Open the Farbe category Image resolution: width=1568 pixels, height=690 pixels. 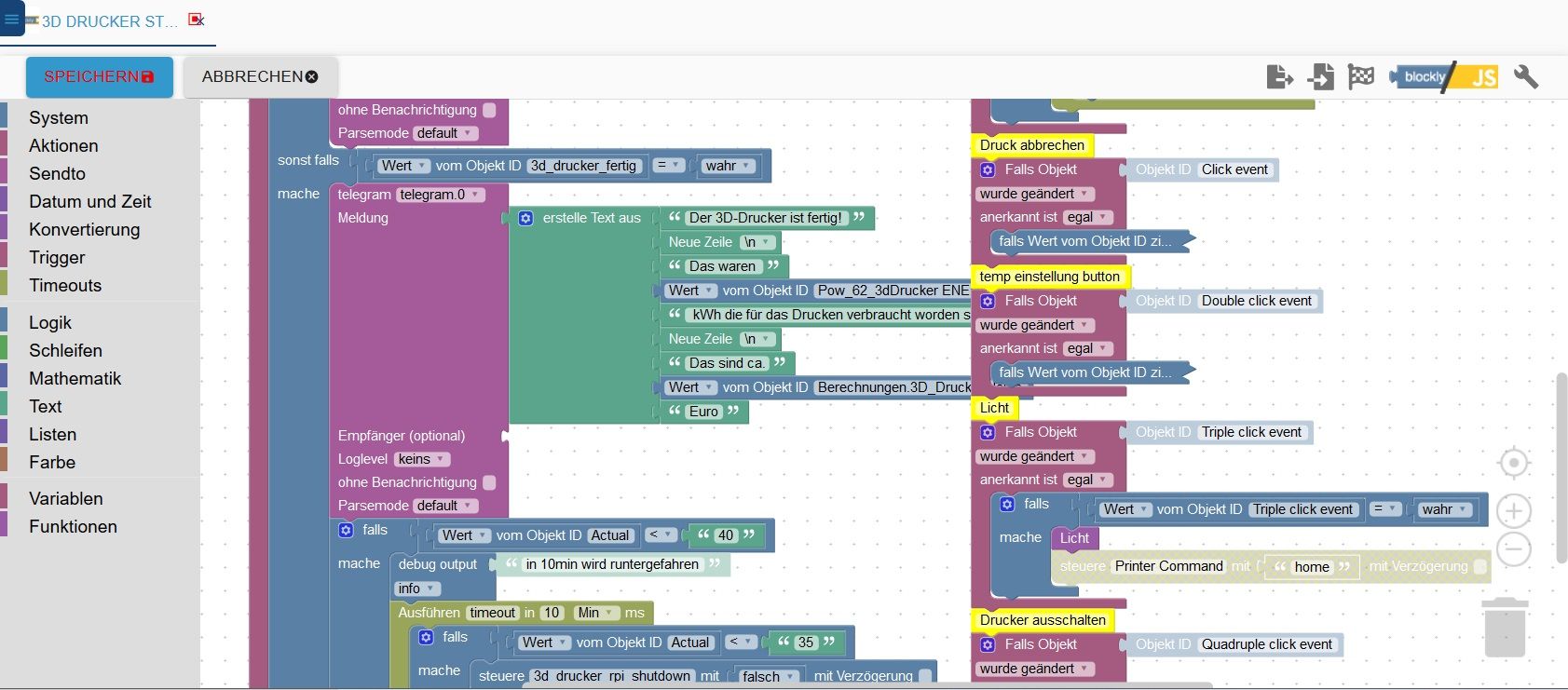(x=52, y=462)
